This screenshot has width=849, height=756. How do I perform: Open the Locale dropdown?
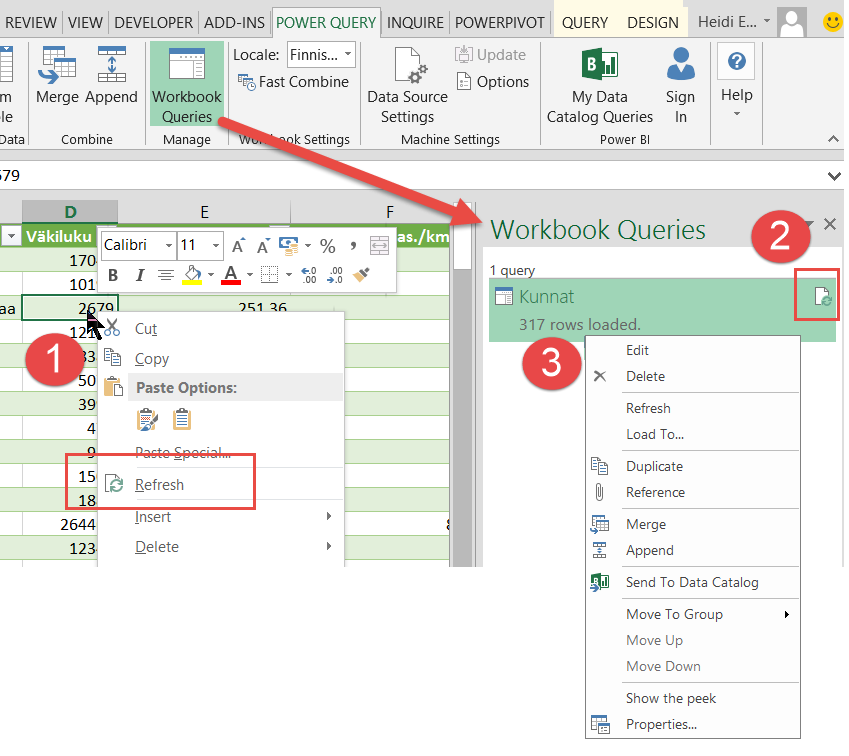pos(347,54)
